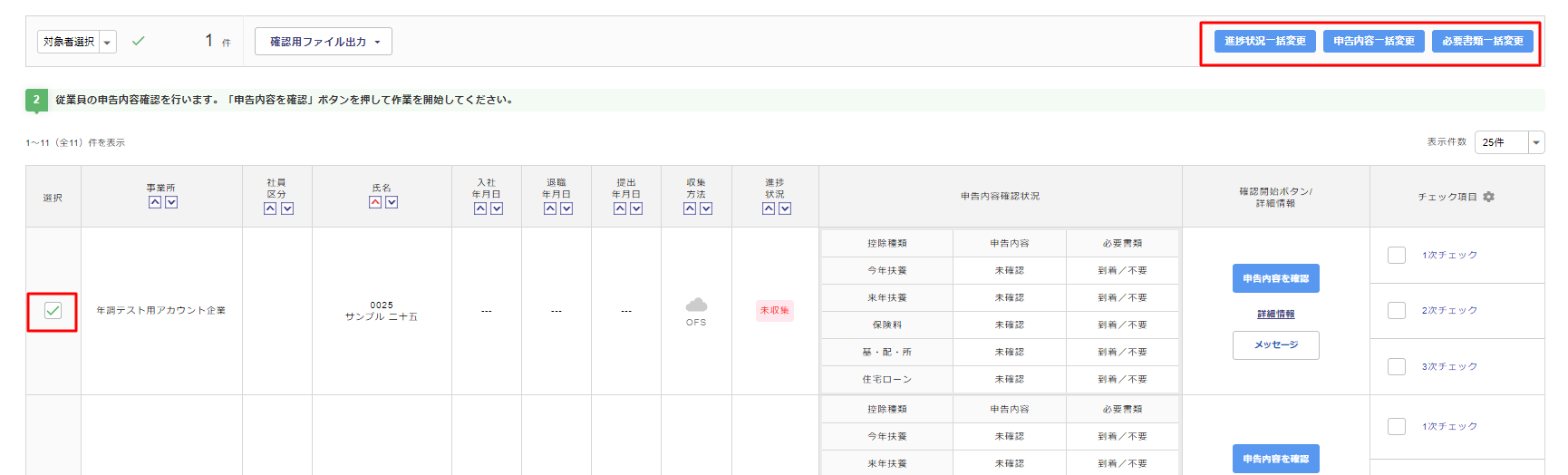Image resolution: width=1568 pixels, height=475 pixels.
Task: Click 必要書類一括変更 button
Action: (1482, 41)
